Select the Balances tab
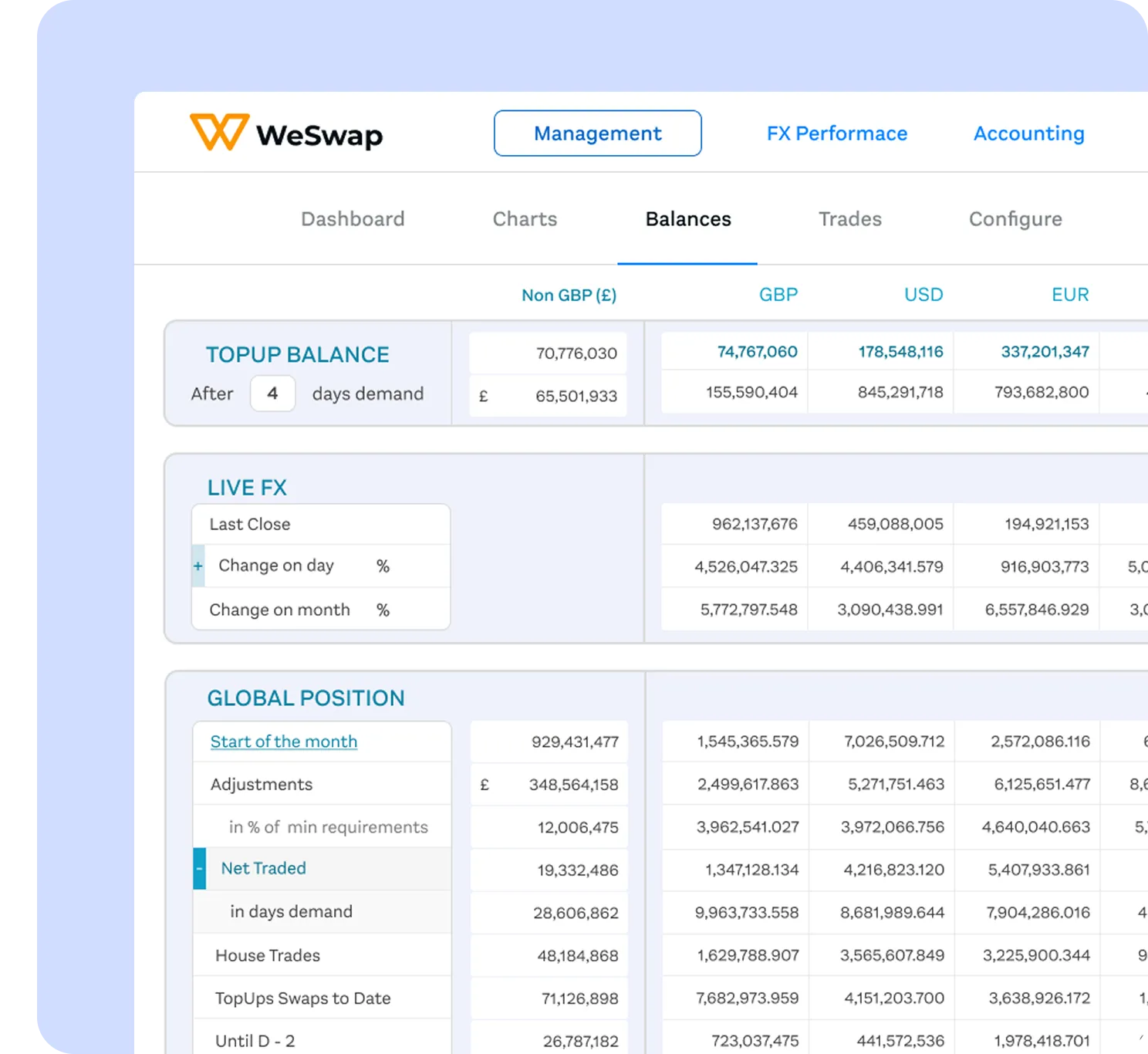Image resolution: width=1148 pixels, height=1054 pixels. coord(687,219)
